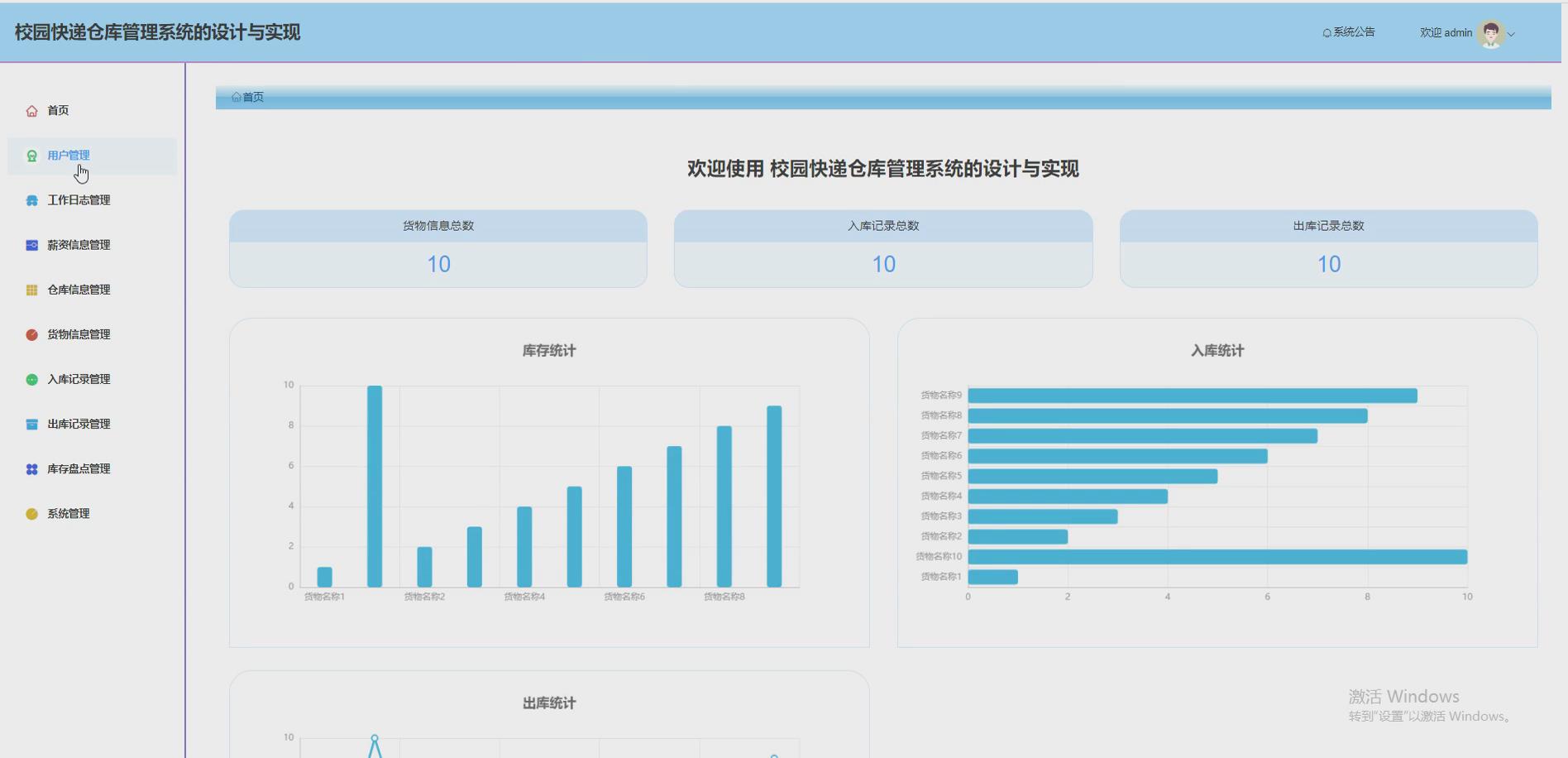Click the green 入库记录管理 icon
The height and width of the screenshot is (758, 1568).
click(x=31, y=378)
